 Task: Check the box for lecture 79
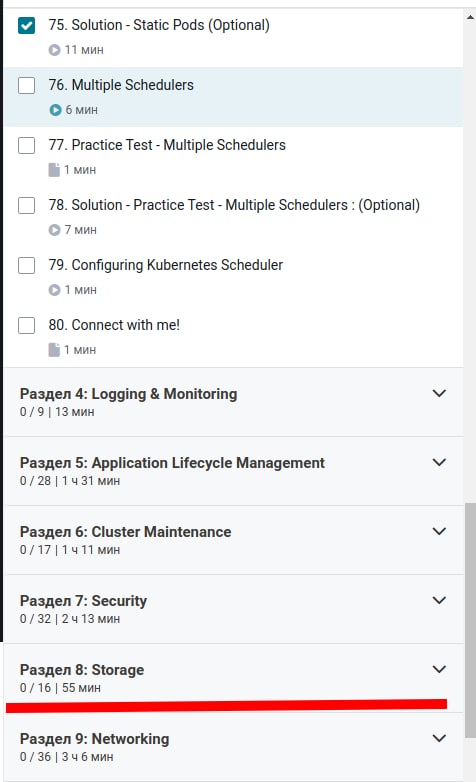coord(26,265)
